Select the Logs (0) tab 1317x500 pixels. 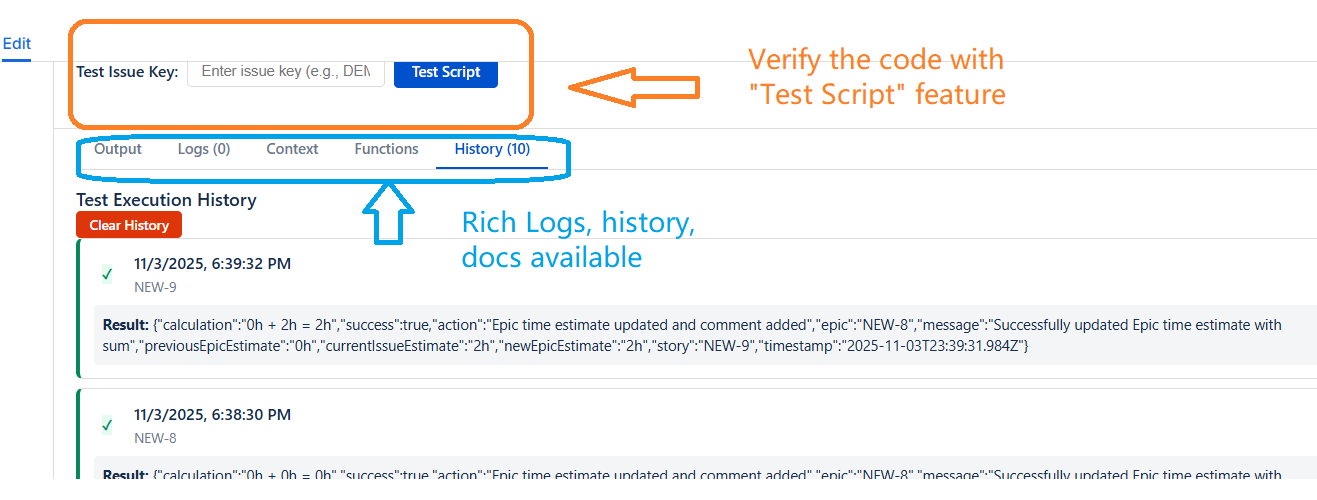click(204, 149)
